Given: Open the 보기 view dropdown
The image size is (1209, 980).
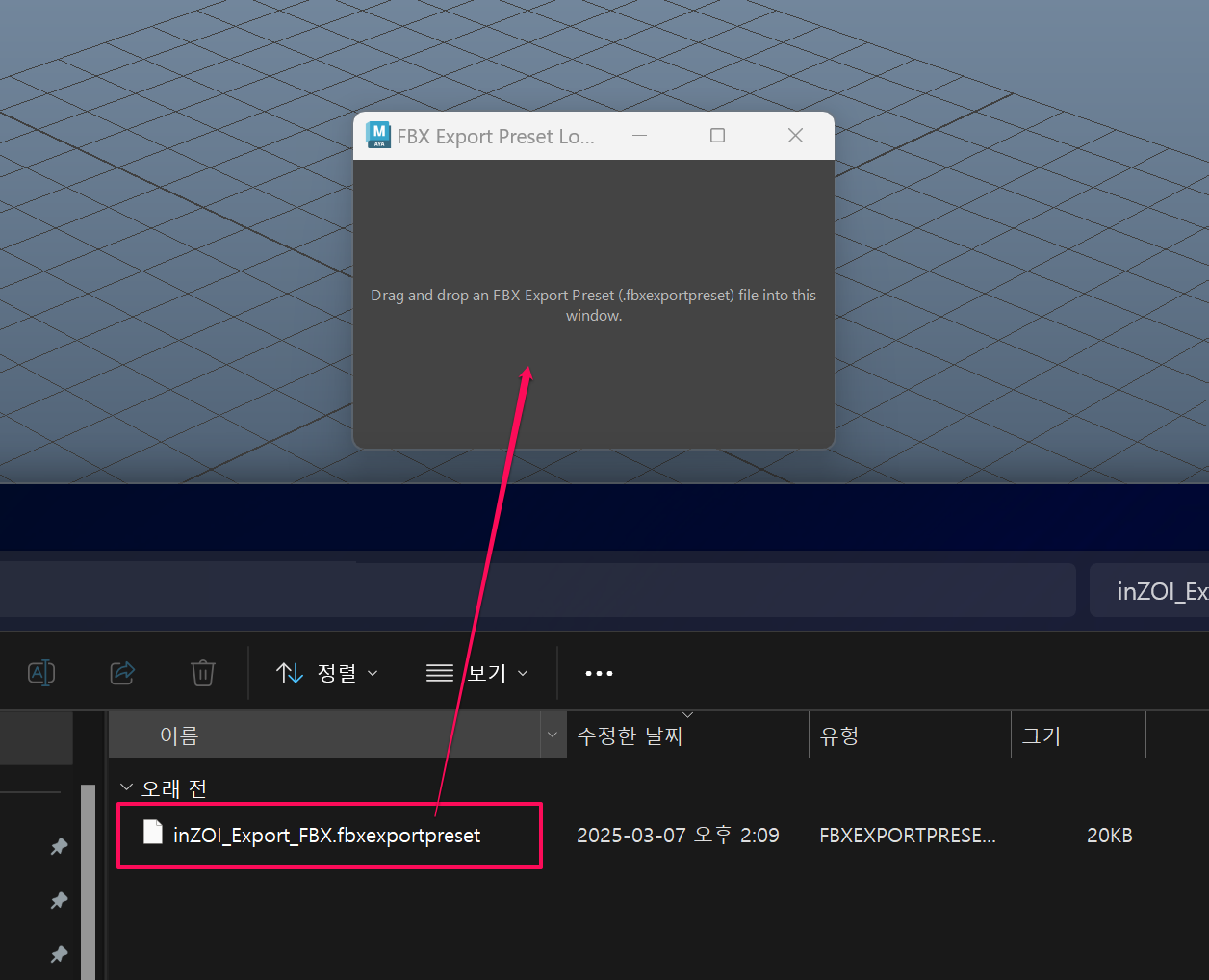Looking at the screenshot, I should click(477, 673).
